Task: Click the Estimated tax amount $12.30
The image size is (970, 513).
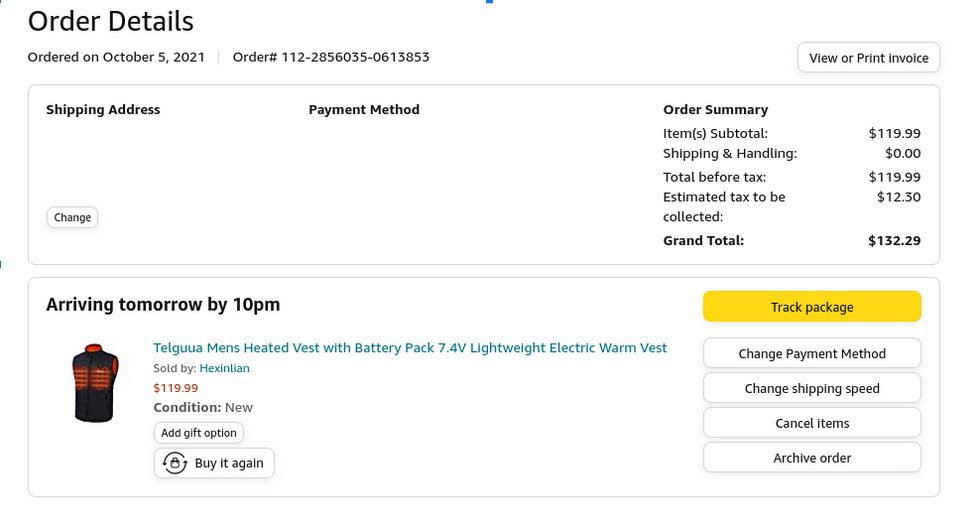Action: point(898,197)
